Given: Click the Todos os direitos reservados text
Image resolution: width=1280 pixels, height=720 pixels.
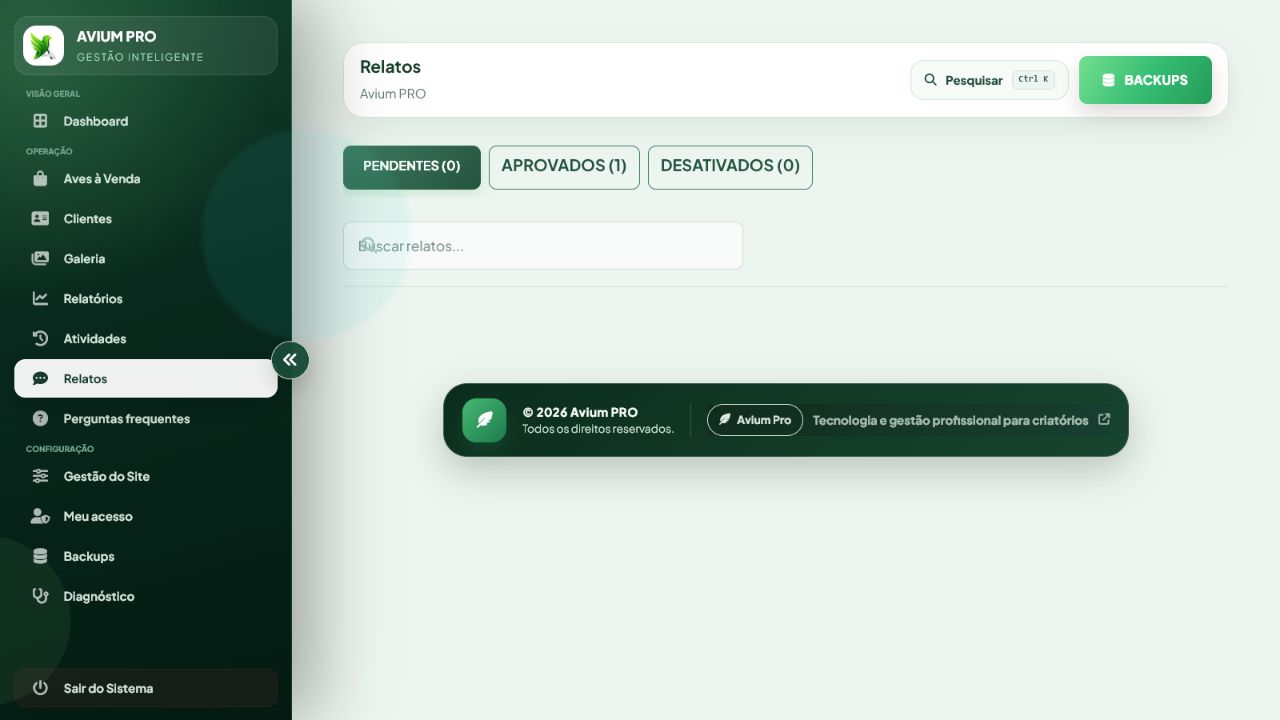Looking at the screenshot, I should [x=598, y=429].
